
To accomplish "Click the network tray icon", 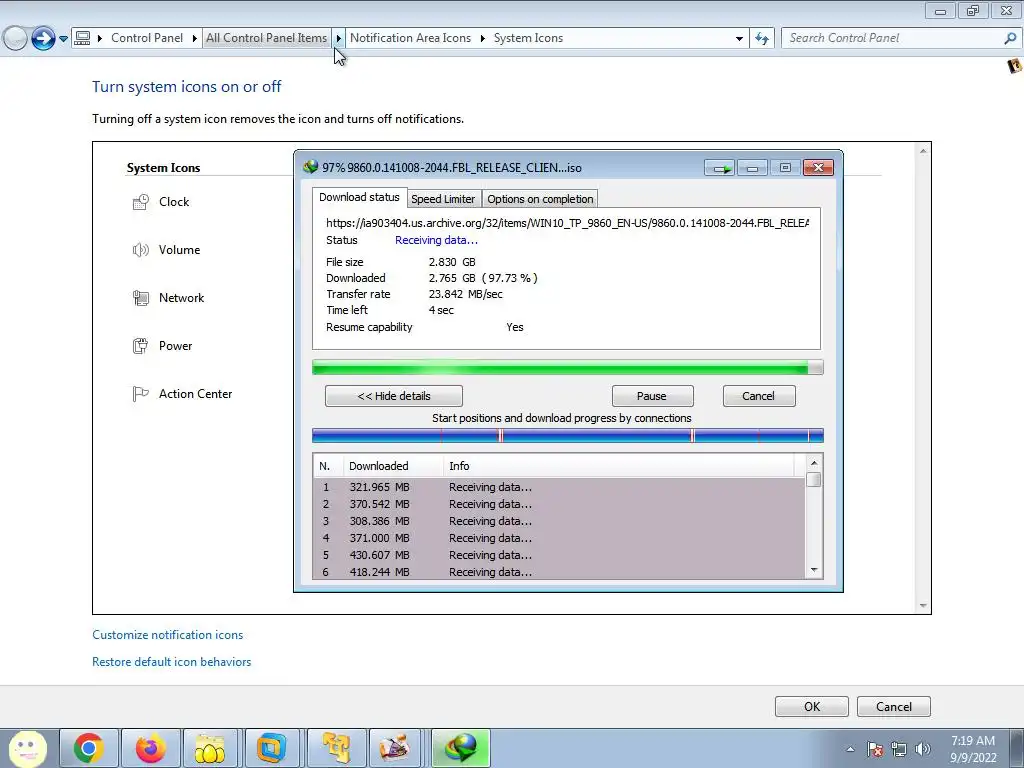I will 899,749.
